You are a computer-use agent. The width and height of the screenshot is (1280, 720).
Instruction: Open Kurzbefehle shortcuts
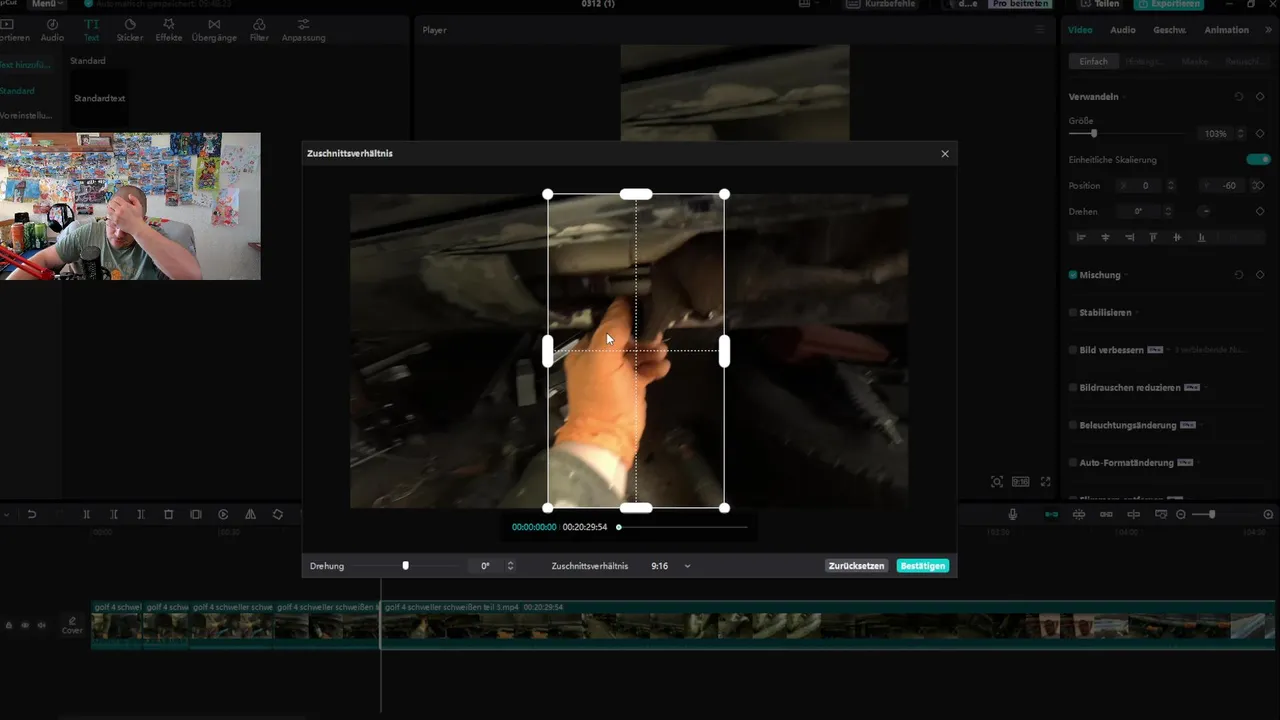coord(881,4)
